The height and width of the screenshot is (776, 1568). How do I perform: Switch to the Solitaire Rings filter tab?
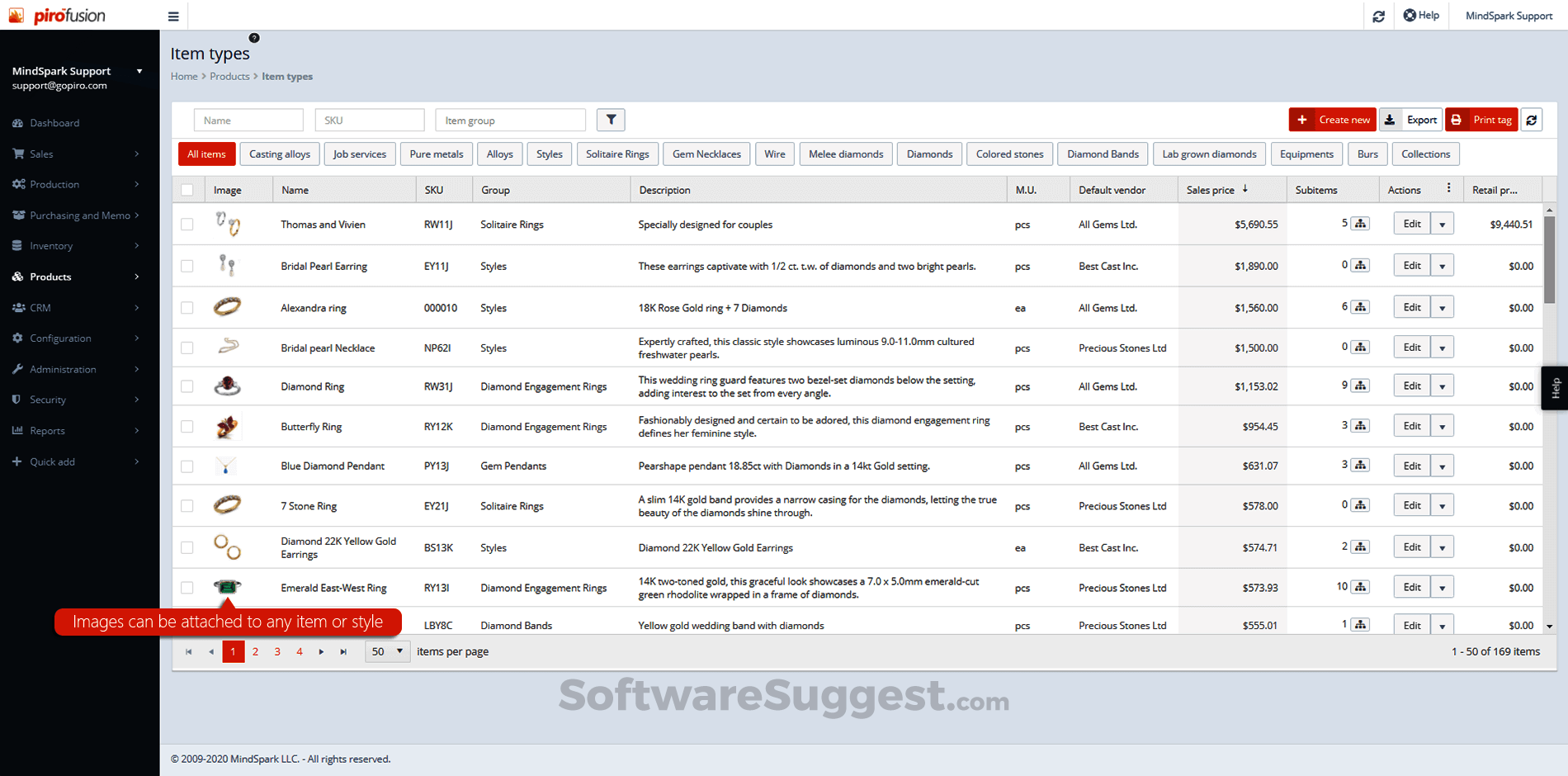click(x=617, y=154)
